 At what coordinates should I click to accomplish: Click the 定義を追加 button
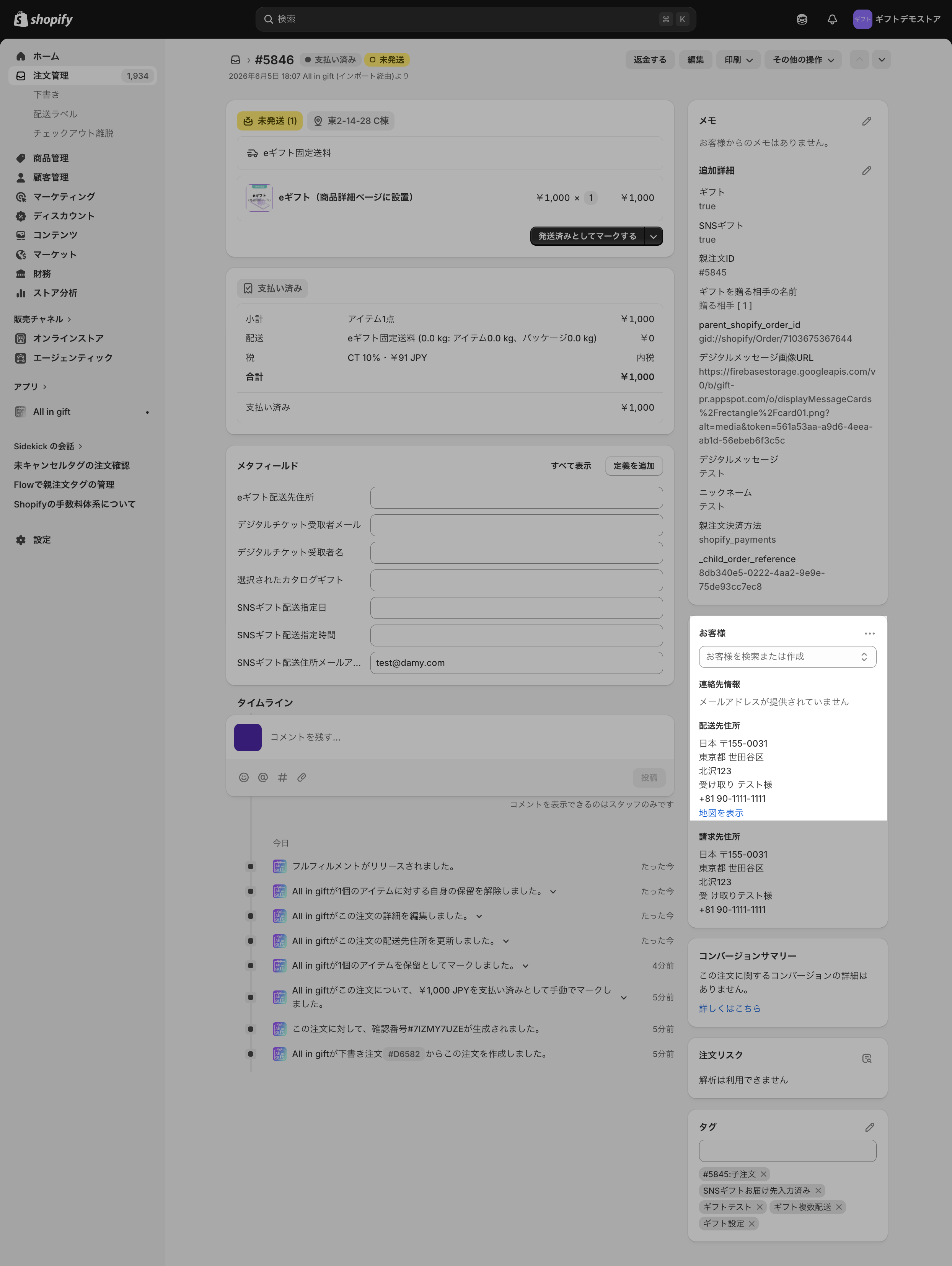(634, 465)
